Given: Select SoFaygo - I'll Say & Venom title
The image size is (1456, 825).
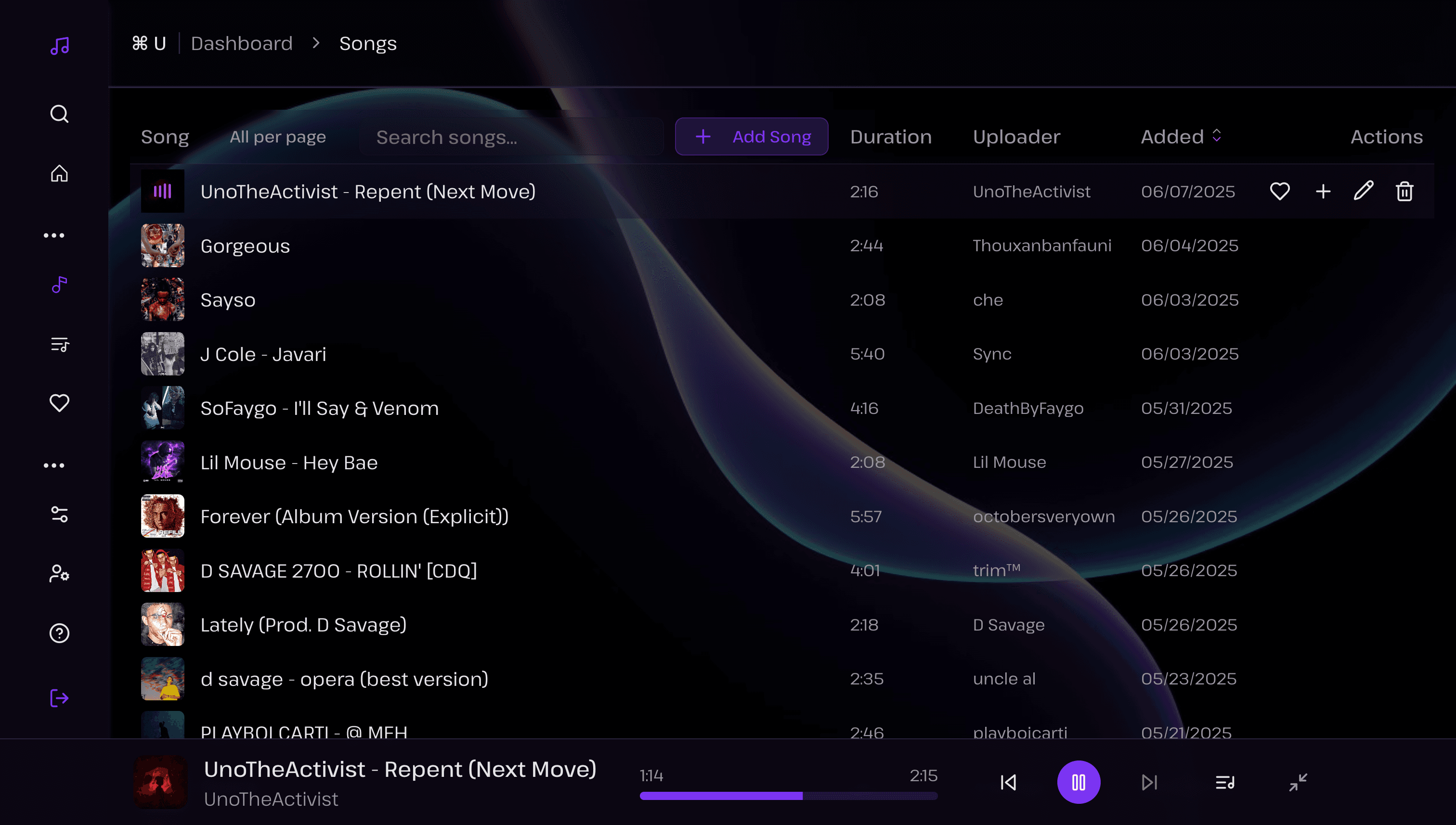Looking at the screenshot, I should pyautogui.click(x=320, y=408).
